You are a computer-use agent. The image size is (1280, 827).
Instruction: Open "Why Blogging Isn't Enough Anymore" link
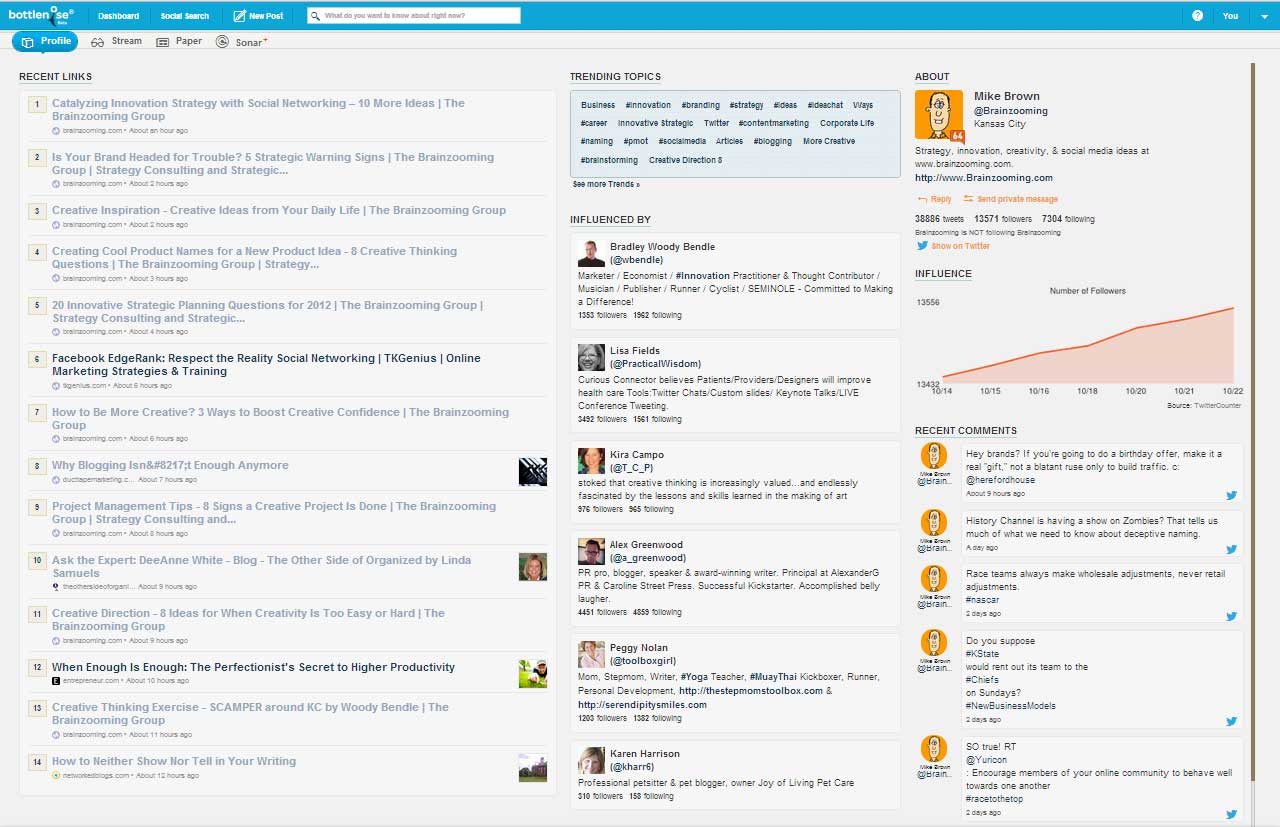tap(170, 465)
